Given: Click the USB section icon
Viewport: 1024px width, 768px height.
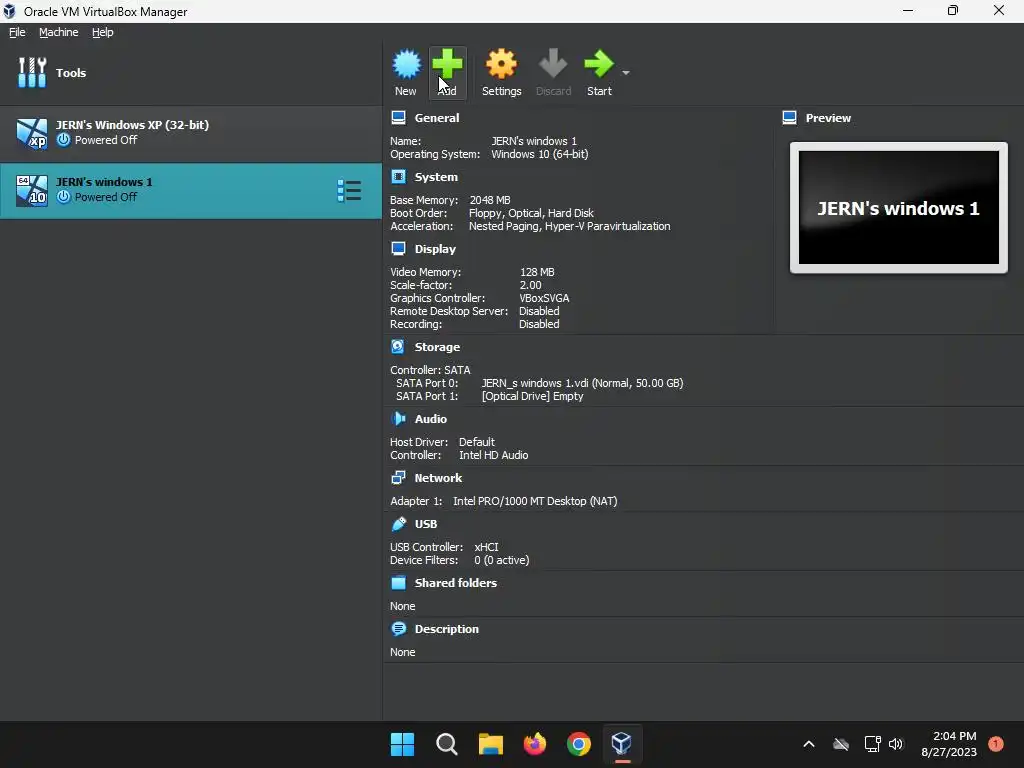Looking at the screenshot, I should coord(398,524).
